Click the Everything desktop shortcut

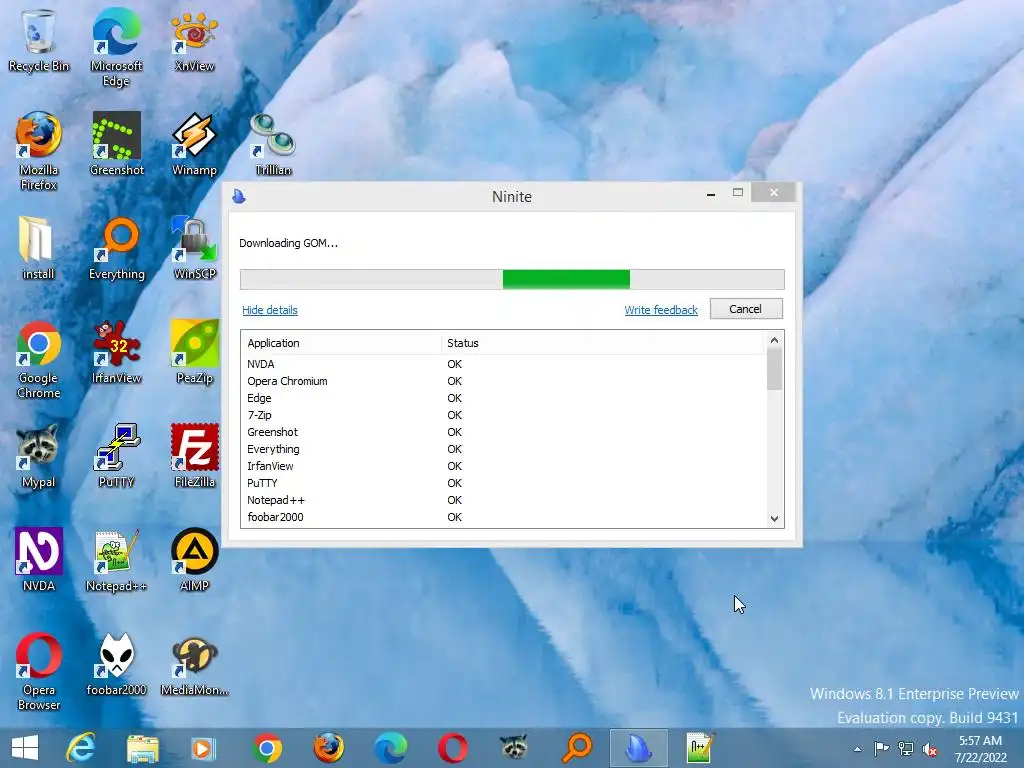coord(116,248)
